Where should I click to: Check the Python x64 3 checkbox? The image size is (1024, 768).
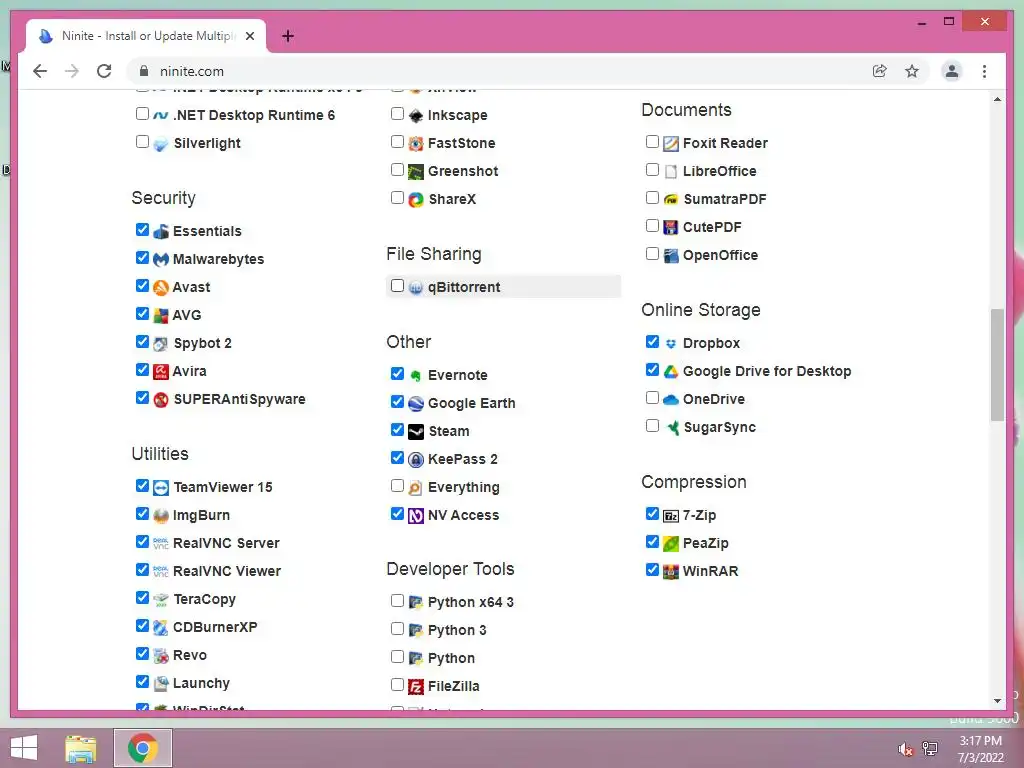pyautogui.click(x=397, y=600)
